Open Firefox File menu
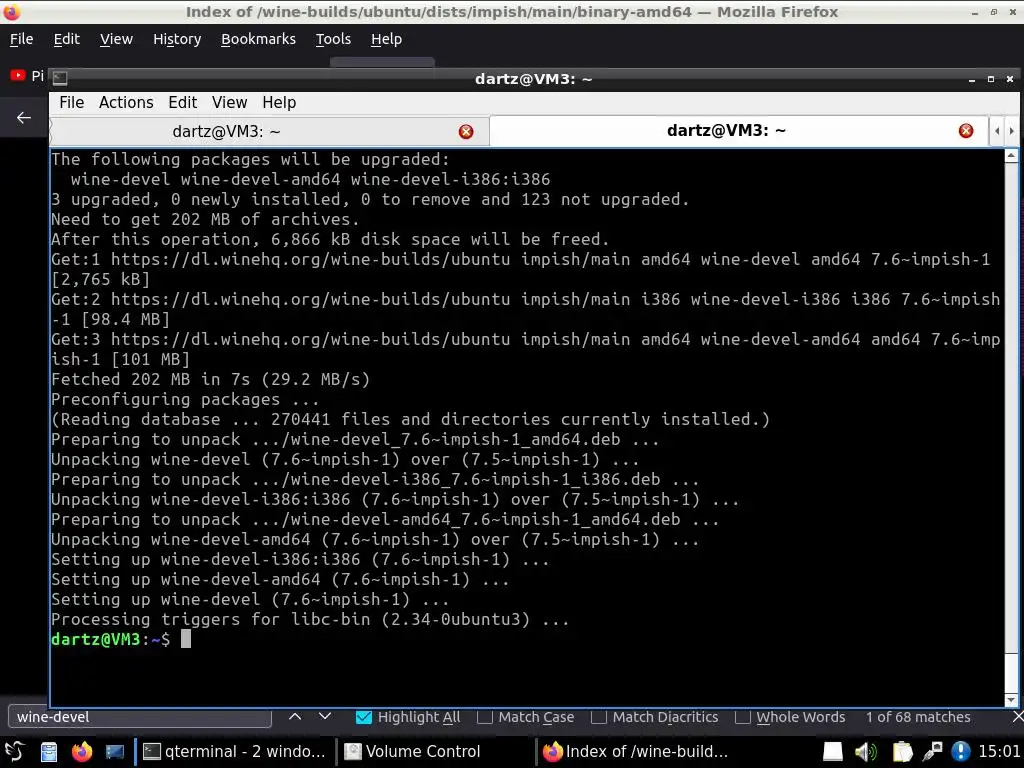Viewport: 1024px width, 768px height. [x=22, y=39]
